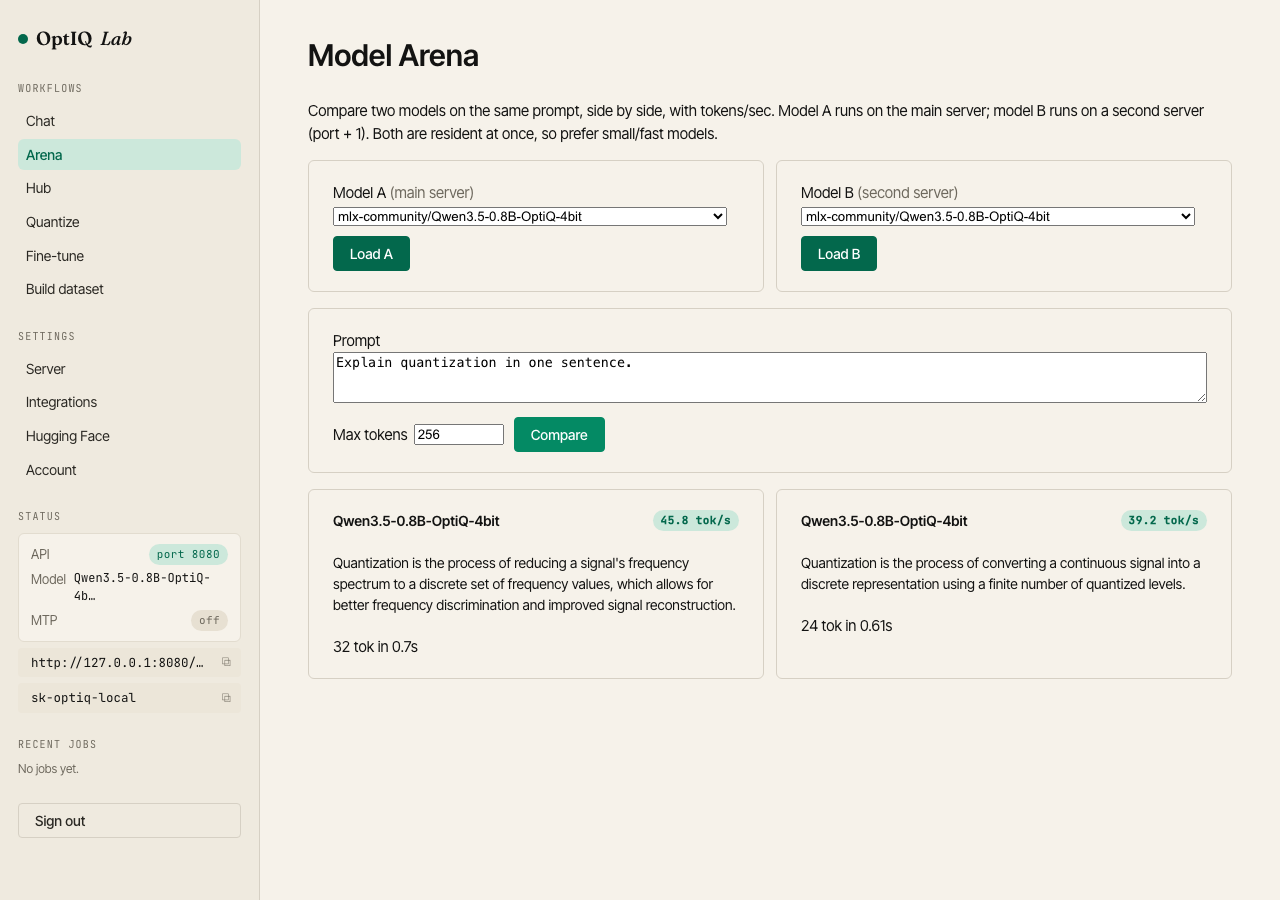Open the Fine-tune workflow
This screenshot has height=900, width=1280.
coord(129,256)
